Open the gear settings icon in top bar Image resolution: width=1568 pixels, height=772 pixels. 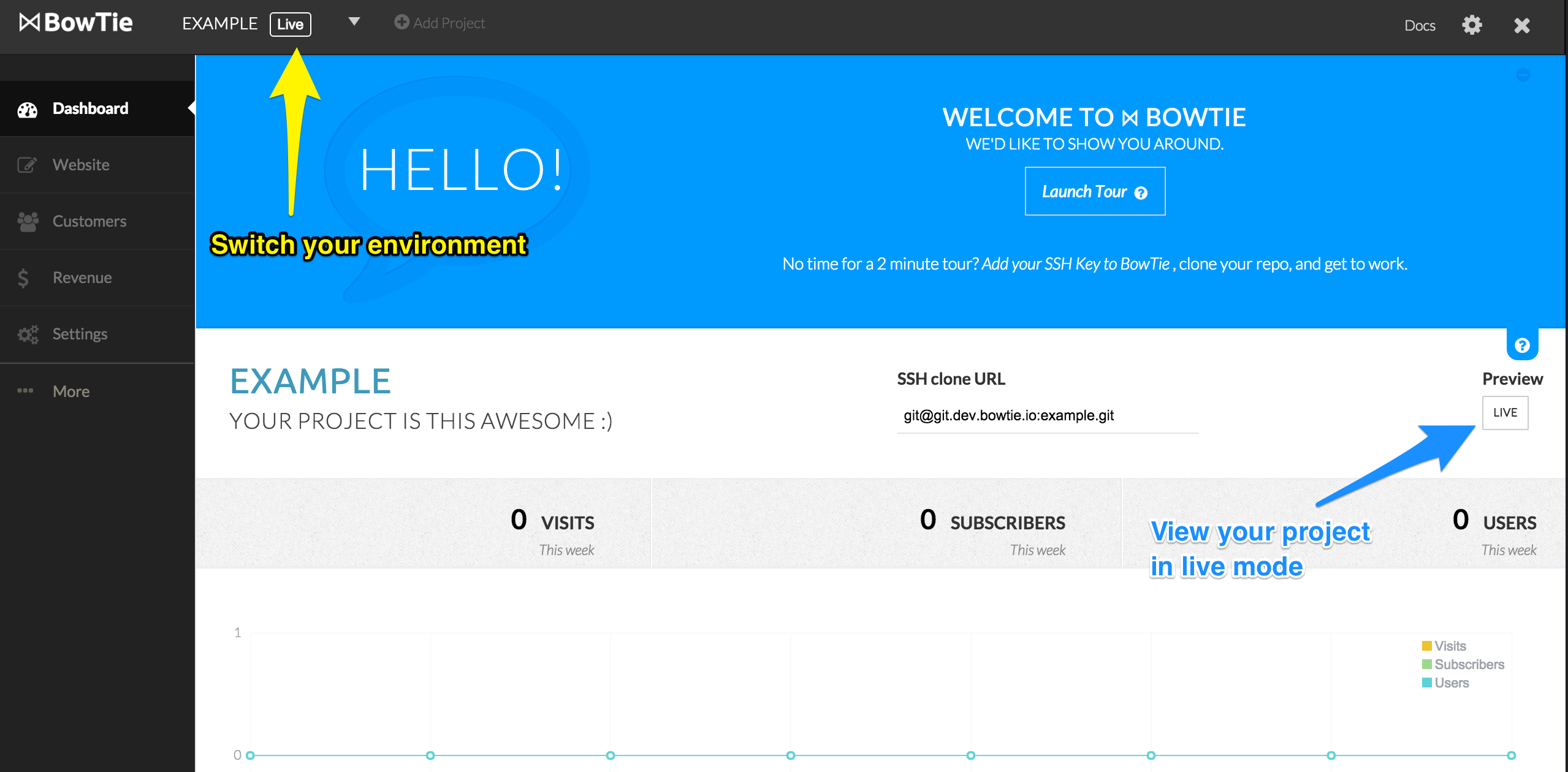pyautogui.click(x=1472, y=25)
